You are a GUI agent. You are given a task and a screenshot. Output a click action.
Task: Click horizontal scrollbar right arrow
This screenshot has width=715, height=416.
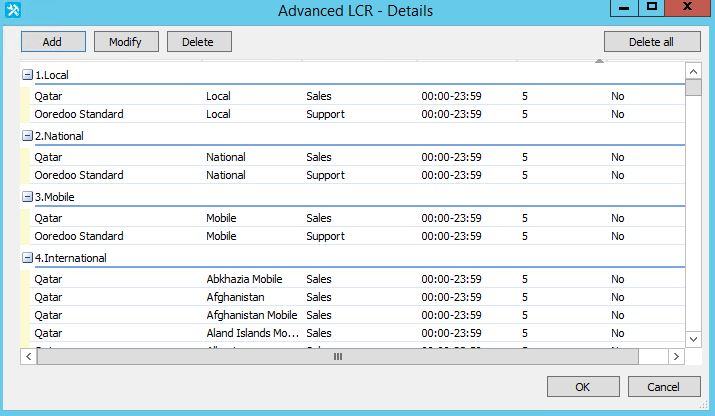tap(676, 356)
